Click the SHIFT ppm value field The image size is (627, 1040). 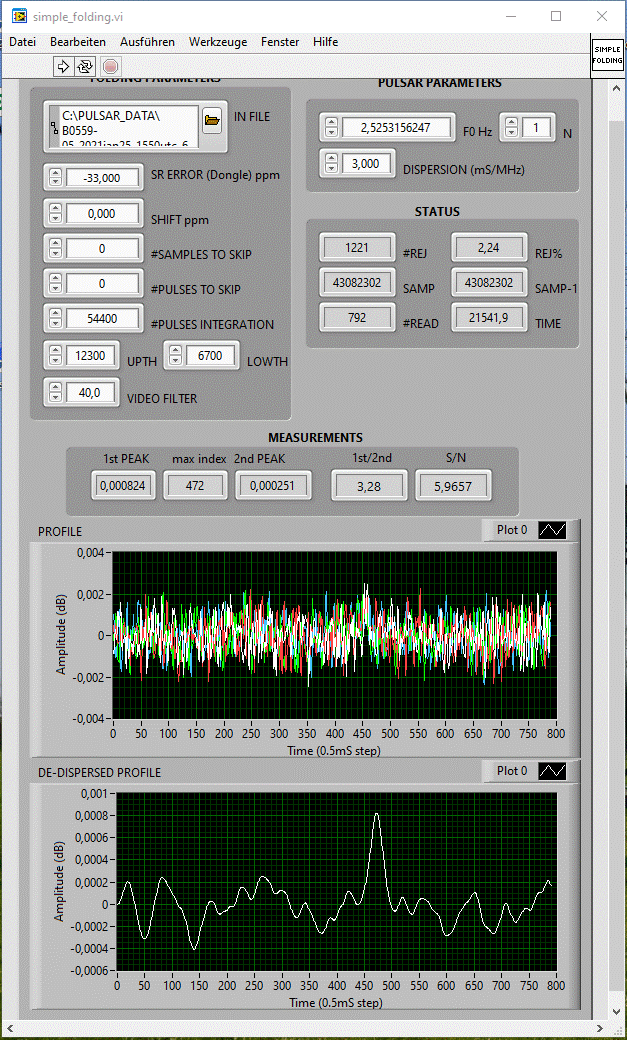[103, 214]
